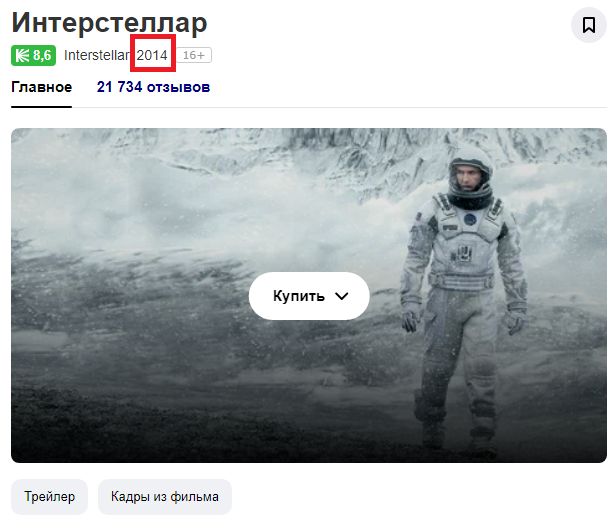Click the Kinopoisk logo in rating badge
The width and height of the screenshot is (613, 531).
pos(22,56)
